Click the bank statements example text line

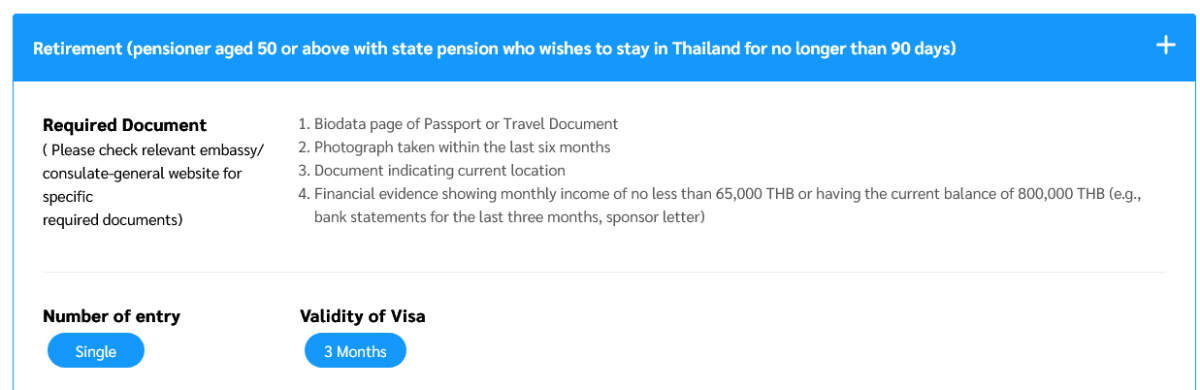(x=510, y=217)
